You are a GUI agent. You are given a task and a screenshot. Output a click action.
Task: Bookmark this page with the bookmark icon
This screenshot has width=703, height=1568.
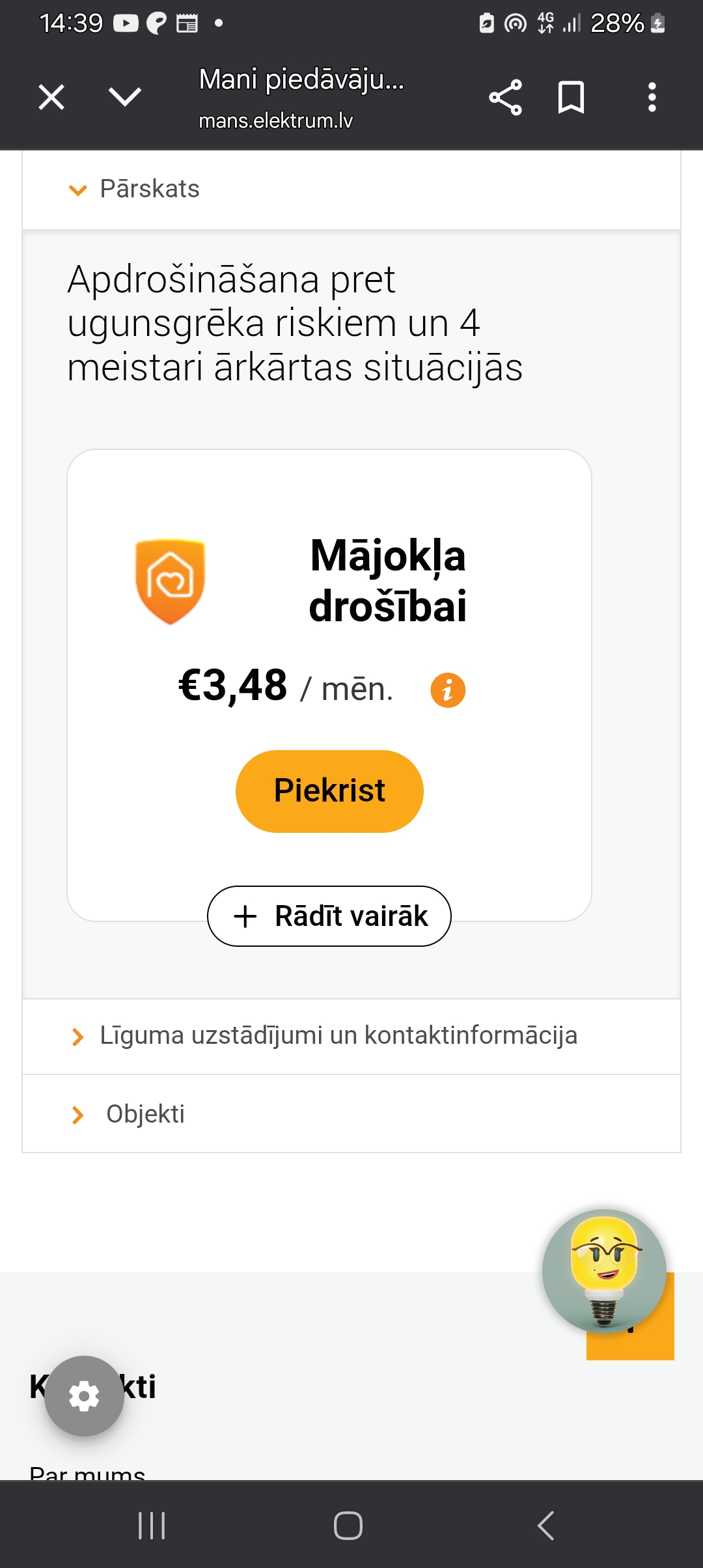(x=571, y=98)
